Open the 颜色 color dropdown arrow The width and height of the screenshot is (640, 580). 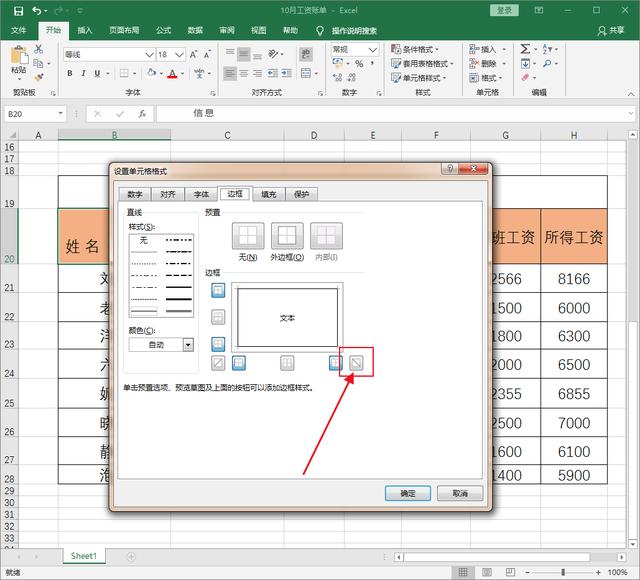pos(188,345)
